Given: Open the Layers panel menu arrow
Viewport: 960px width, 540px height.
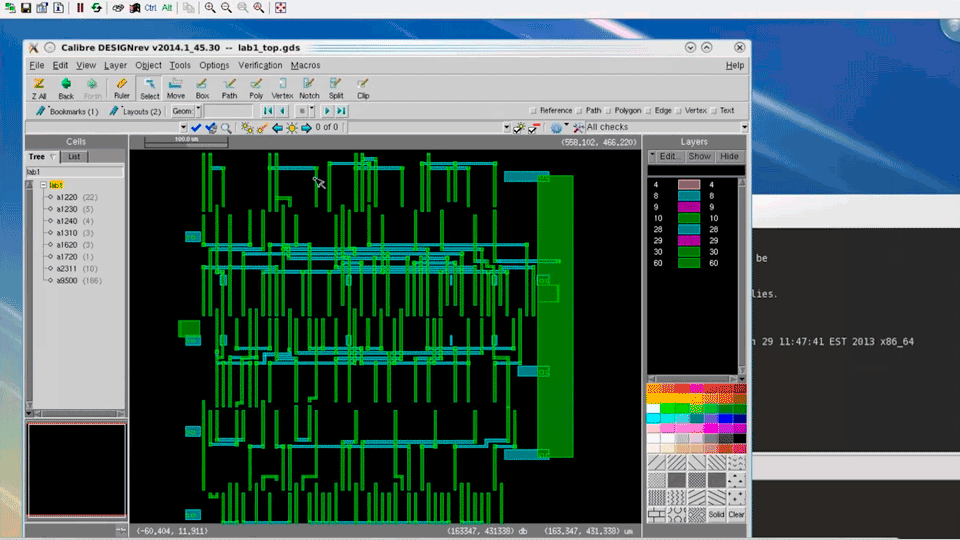Looking at the screenshot, I should pyautogui.click(x=652, y=156).
